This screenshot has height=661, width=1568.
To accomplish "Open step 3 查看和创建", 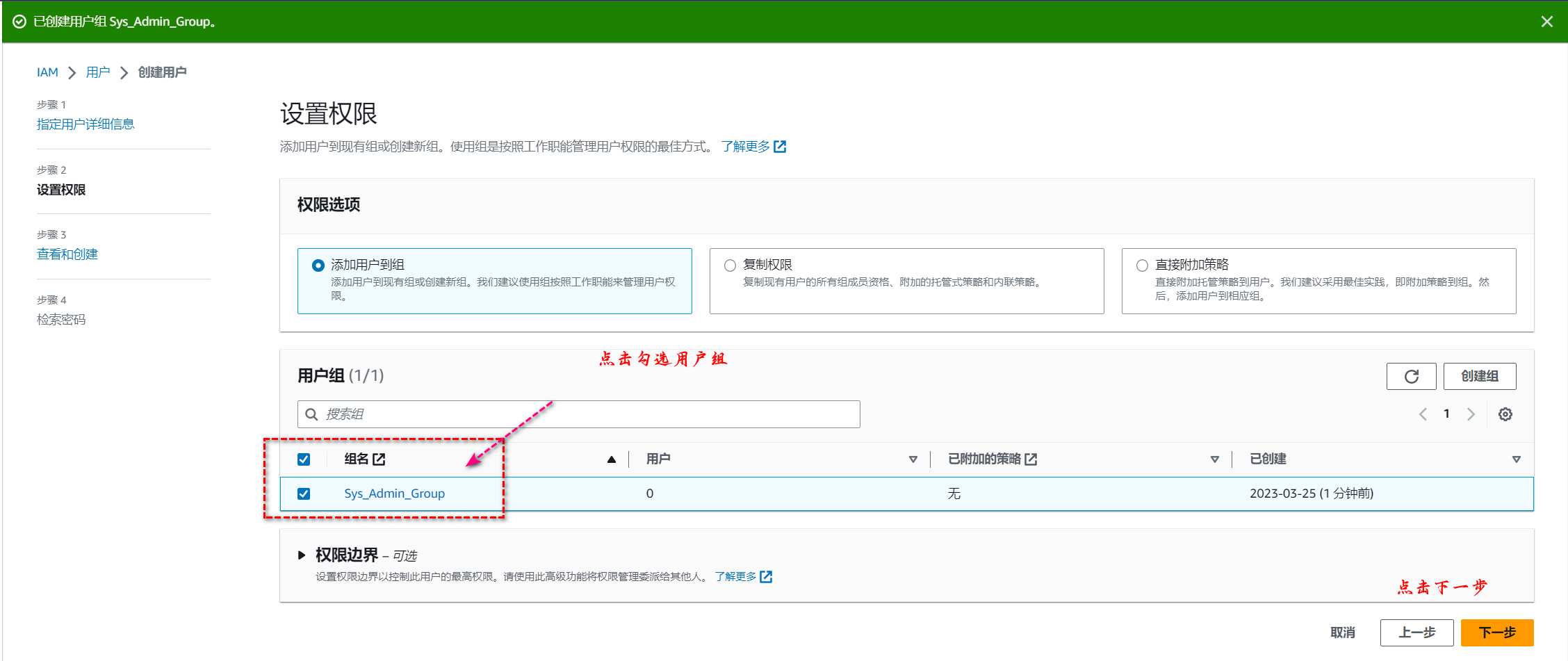I will [x=67, y=254].
